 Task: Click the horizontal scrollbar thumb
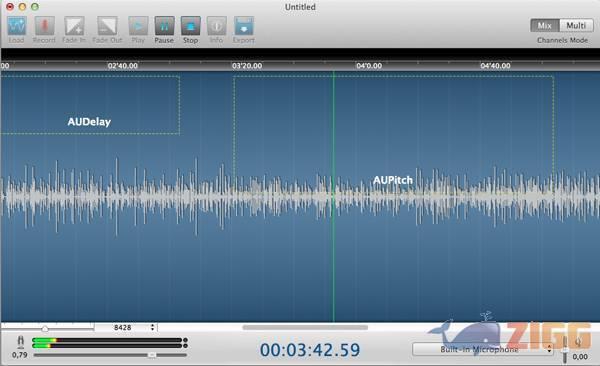[x=305, y=328]
